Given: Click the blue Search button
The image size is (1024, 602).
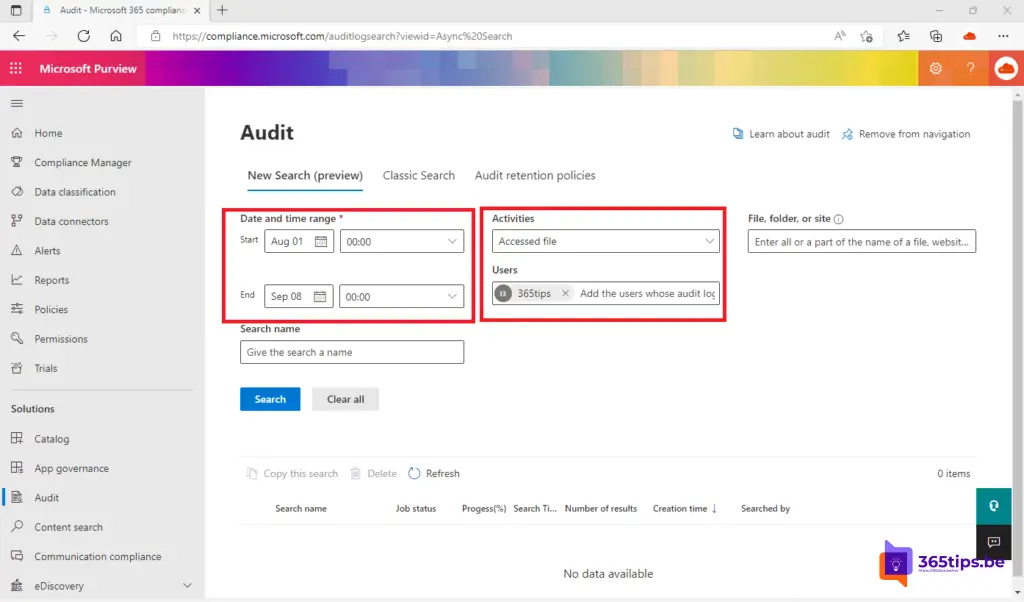Looking at the screenshot, I should (x=270, y=399).
